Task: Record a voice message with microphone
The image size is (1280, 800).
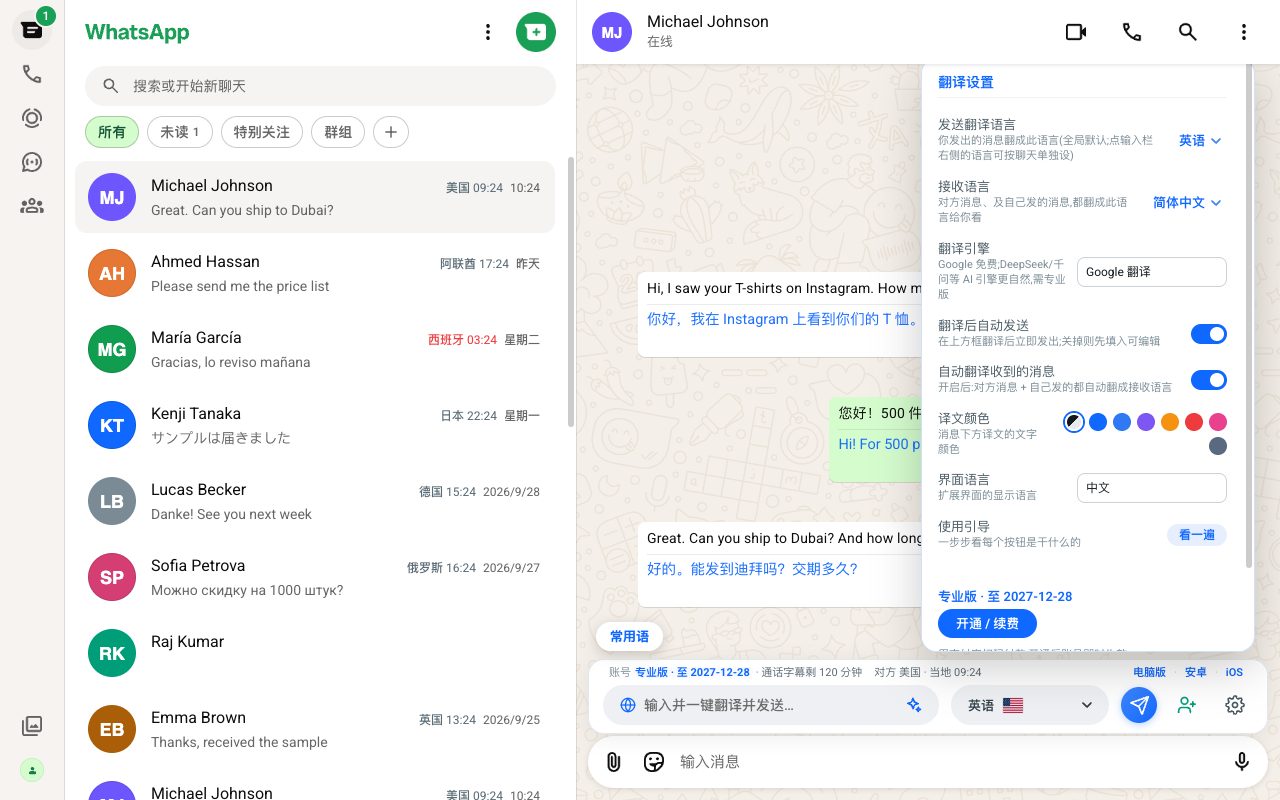Action: pos(1242,762)
